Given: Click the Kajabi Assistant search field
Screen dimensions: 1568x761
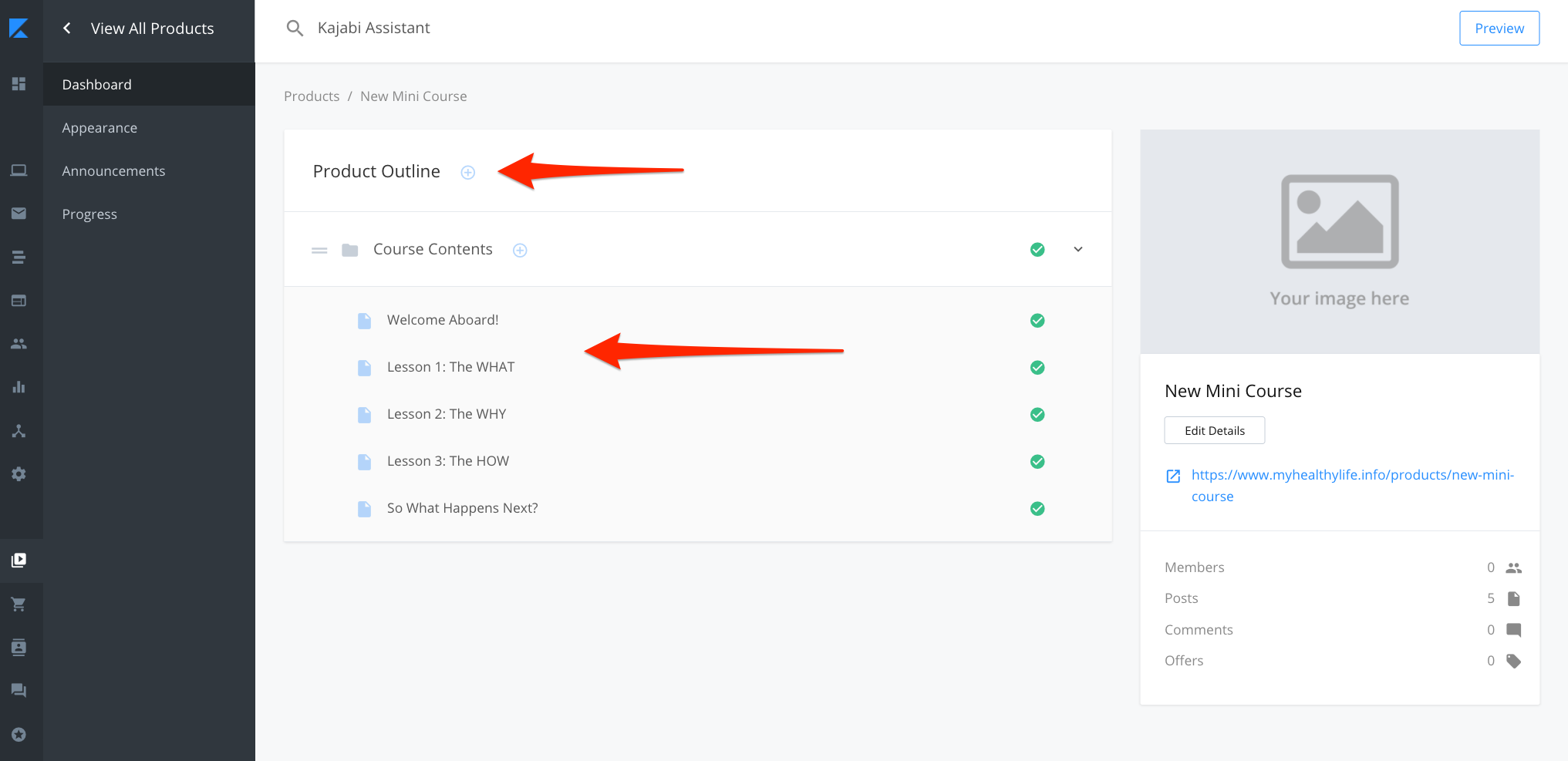Looking at the screenshot, I should (374, 28).
